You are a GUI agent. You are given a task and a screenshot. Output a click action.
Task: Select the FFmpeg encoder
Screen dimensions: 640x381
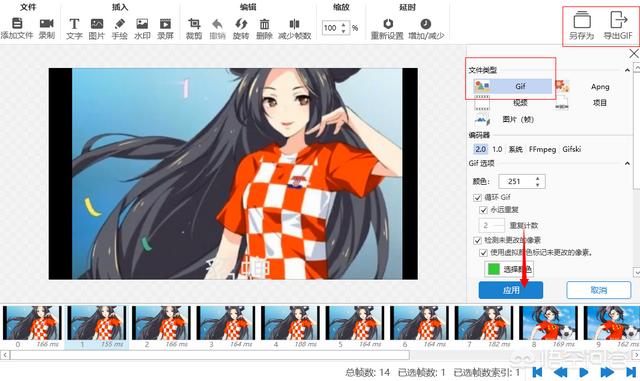point(542,149)
